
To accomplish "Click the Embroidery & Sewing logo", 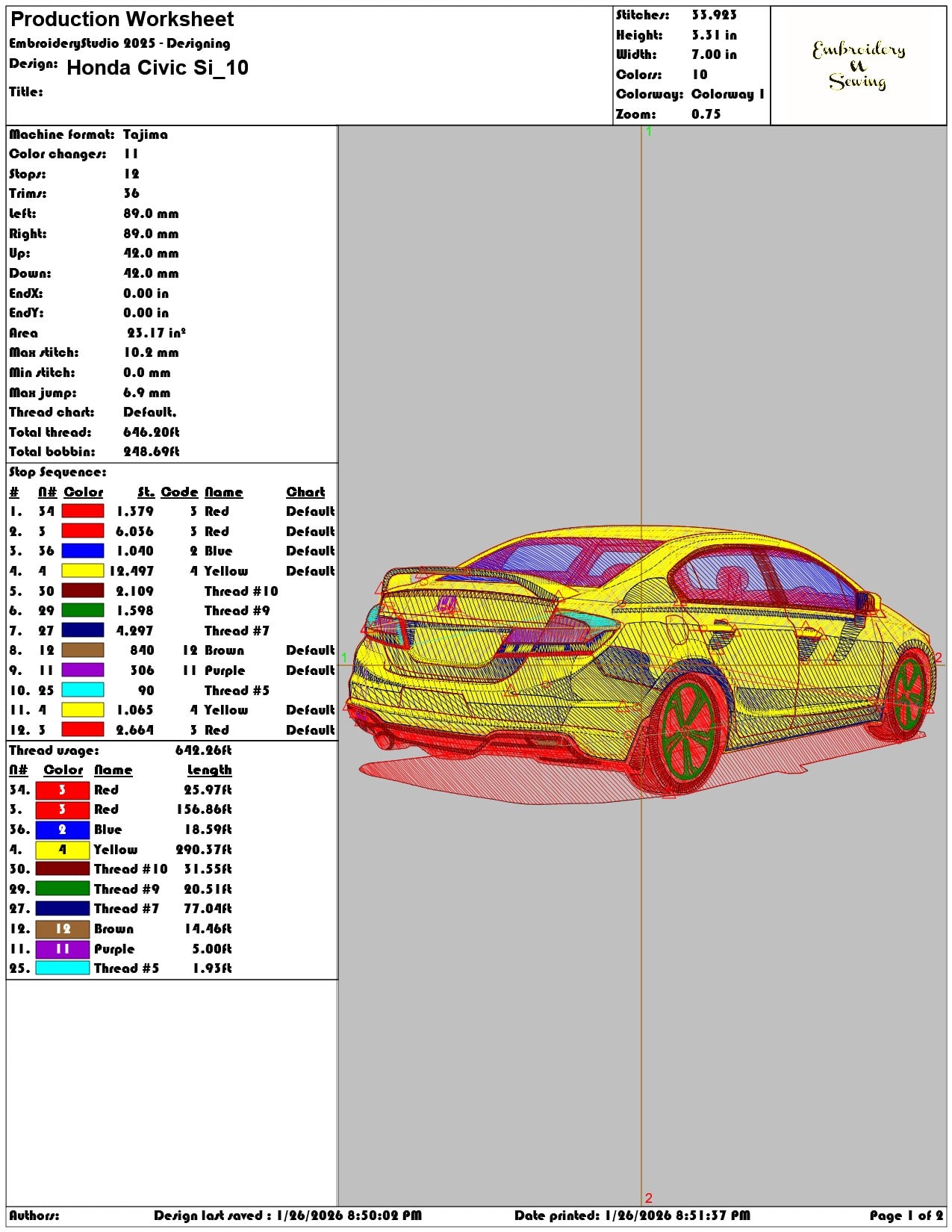I will point(859,66).
